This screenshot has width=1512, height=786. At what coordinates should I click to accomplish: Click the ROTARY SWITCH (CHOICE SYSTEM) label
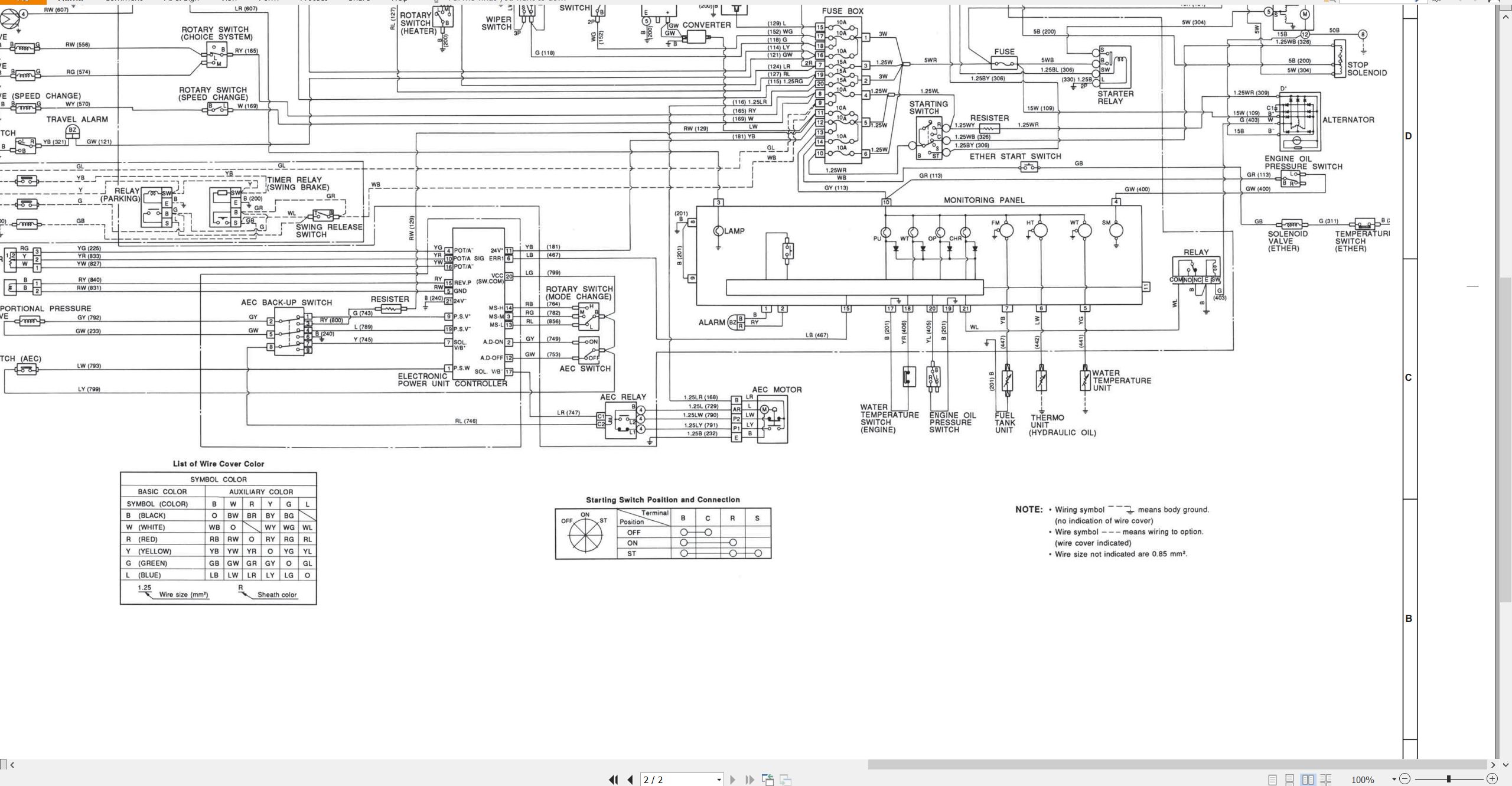216,33
